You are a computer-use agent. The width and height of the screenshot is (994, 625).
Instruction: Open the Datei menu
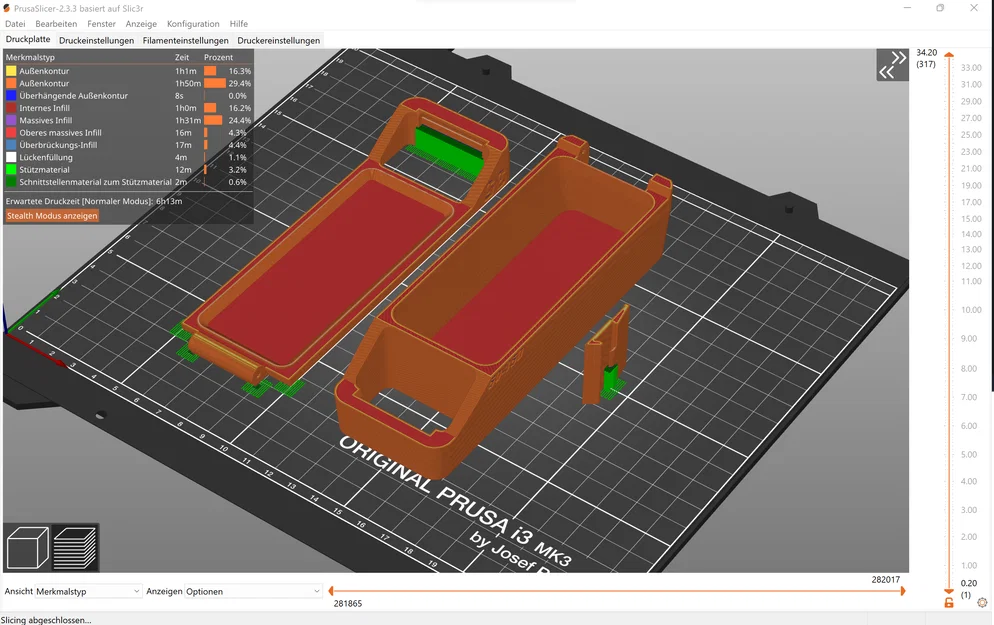(x=15, y=23)
